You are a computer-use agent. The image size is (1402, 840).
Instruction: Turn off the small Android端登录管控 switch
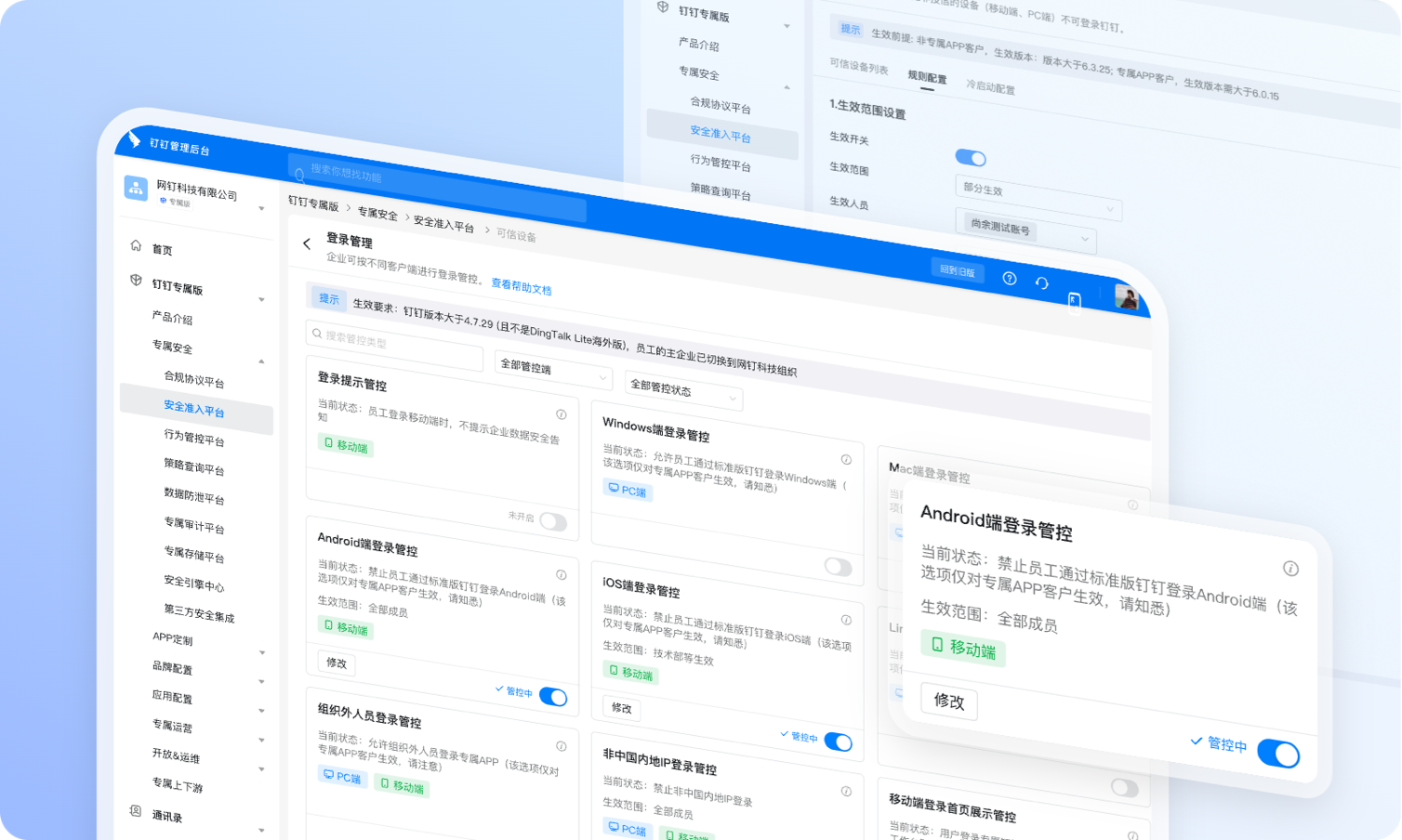click(553, 697)
